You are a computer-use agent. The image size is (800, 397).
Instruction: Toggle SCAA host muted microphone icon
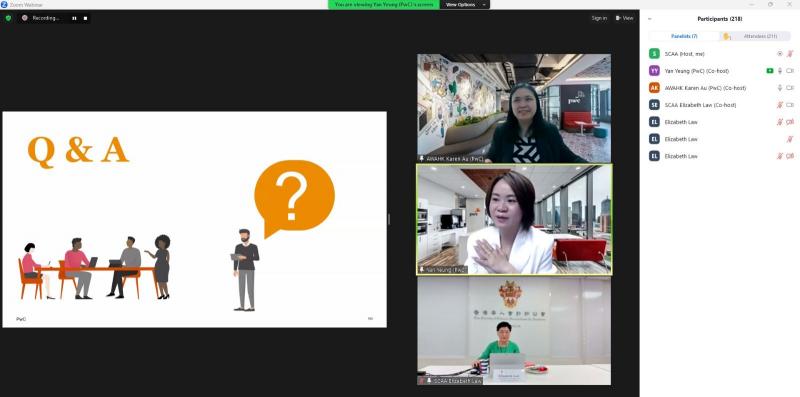[790, 54]
